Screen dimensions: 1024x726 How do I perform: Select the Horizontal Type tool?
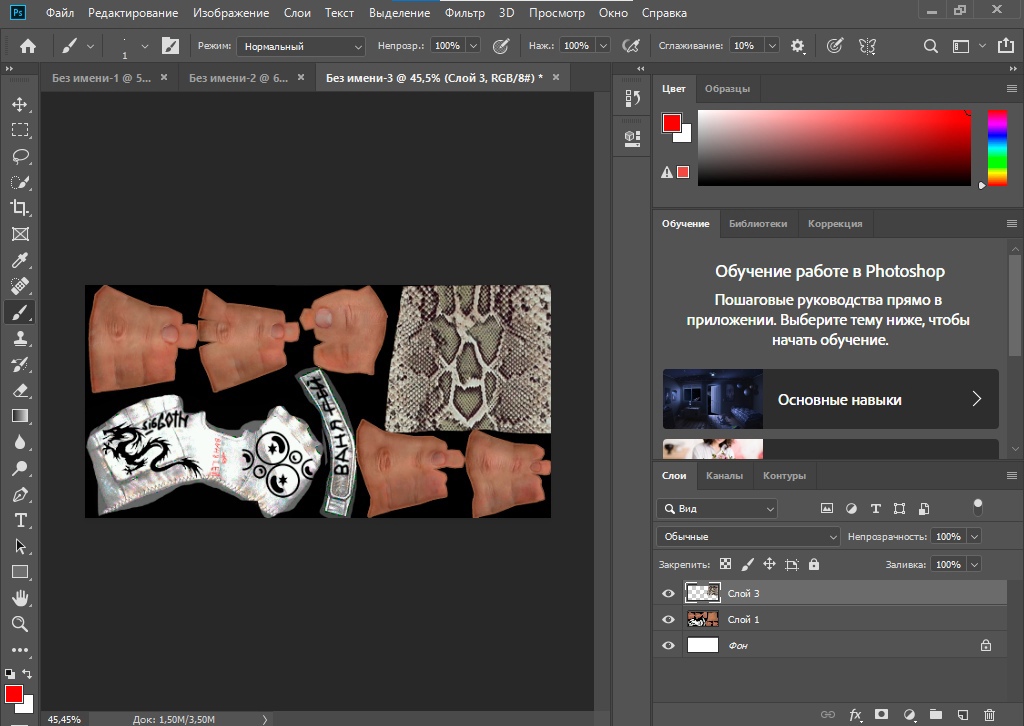point(19,520)
